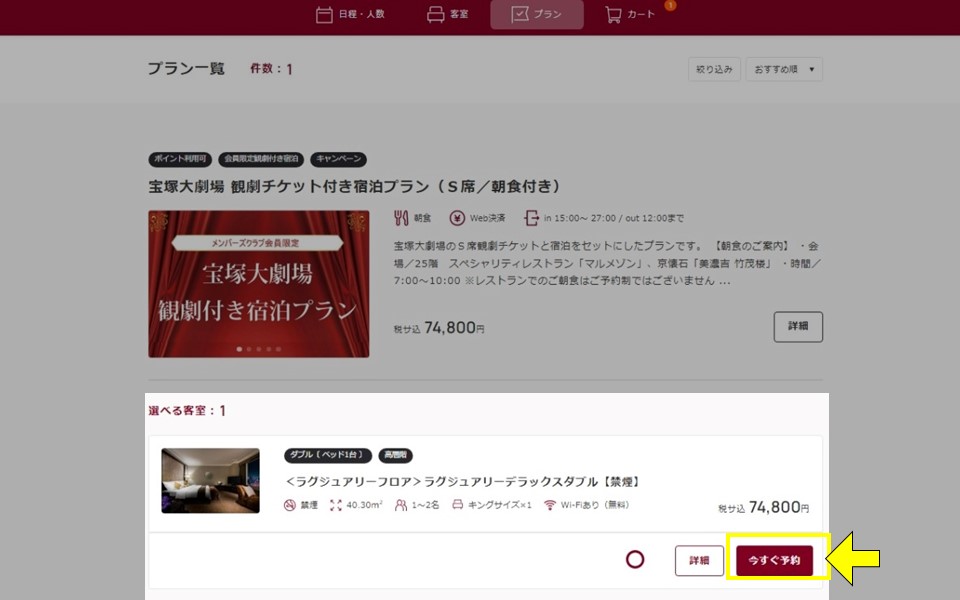The image size is (960, 600).
Task: Click the プラン一覧 page heading
Action: 186,69
